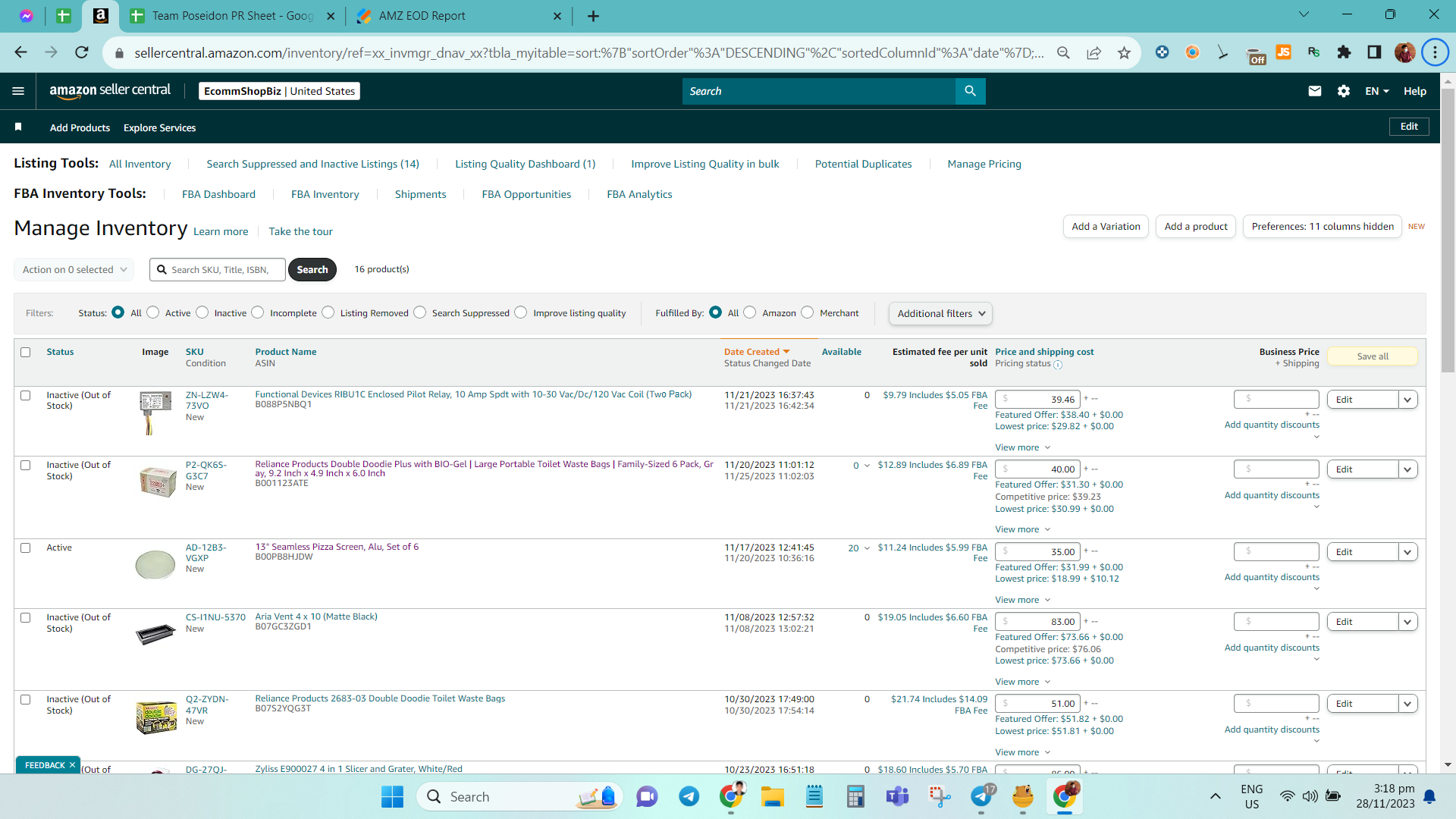The height and width of the screenshot is (819, 1456).
Task: Click the Aria Vent product thumbnail
Action: point(155,633)
